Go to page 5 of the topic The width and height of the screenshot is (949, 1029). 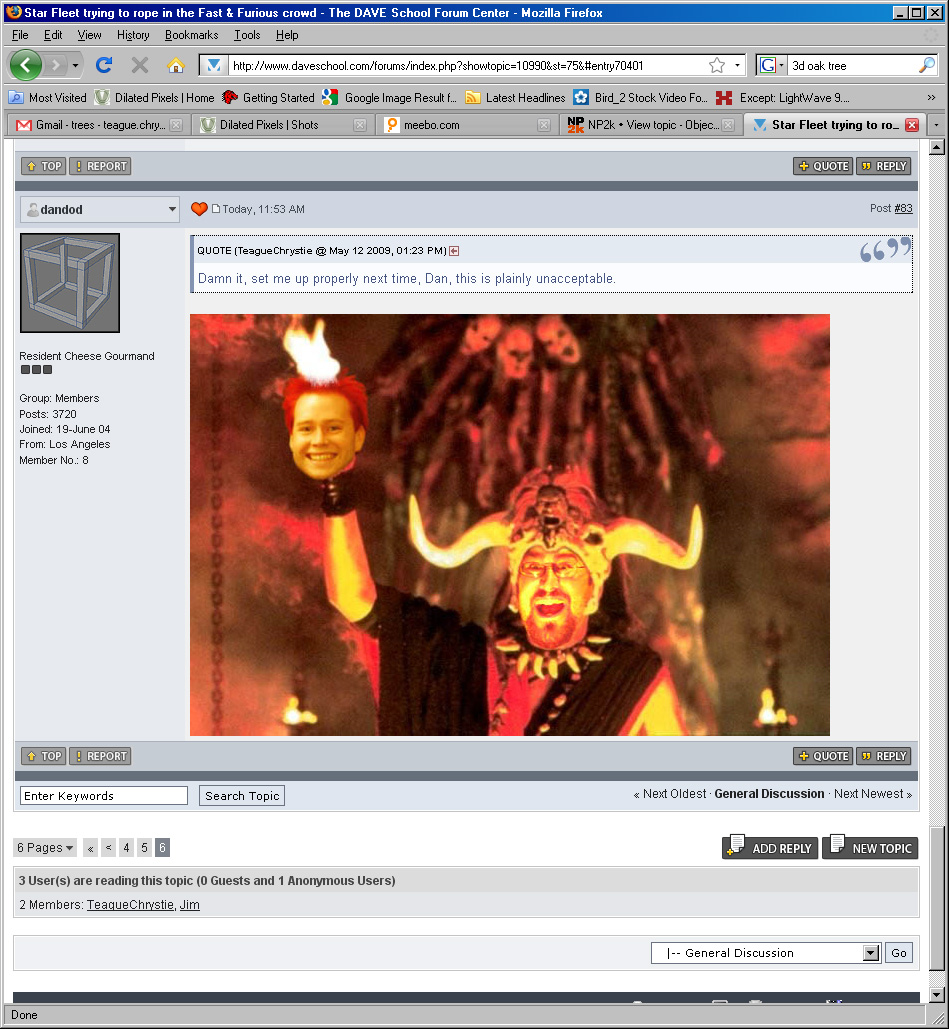point(144,848)
